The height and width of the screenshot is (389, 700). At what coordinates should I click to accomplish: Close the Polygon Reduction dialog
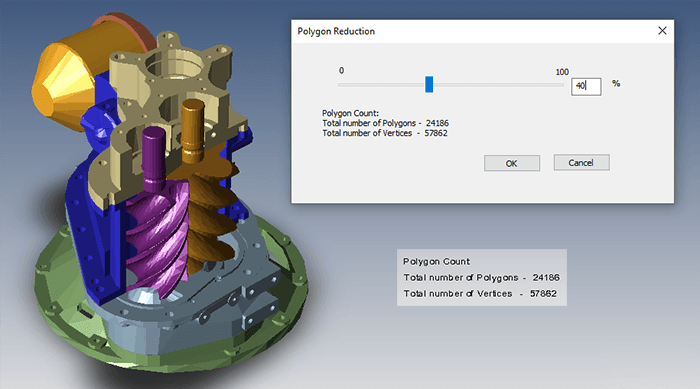click(x=662, y=31)
